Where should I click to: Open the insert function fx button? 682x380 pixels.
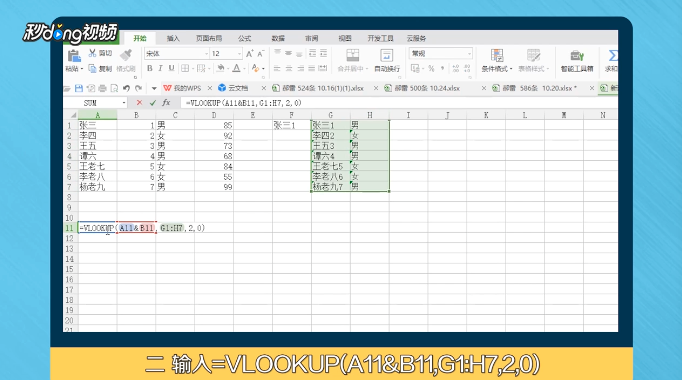pyautogui.click(x=166, y=103)
